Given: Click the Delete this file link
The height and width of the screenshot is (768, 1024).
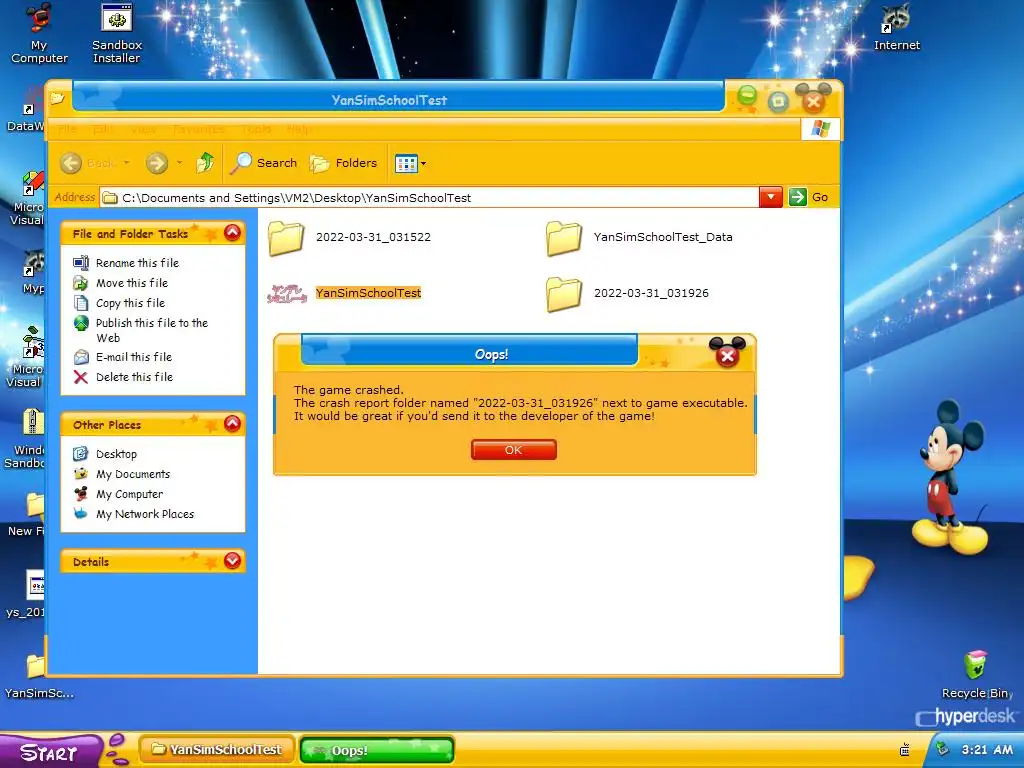Looking at the screenshot, I should click(135, 377).
